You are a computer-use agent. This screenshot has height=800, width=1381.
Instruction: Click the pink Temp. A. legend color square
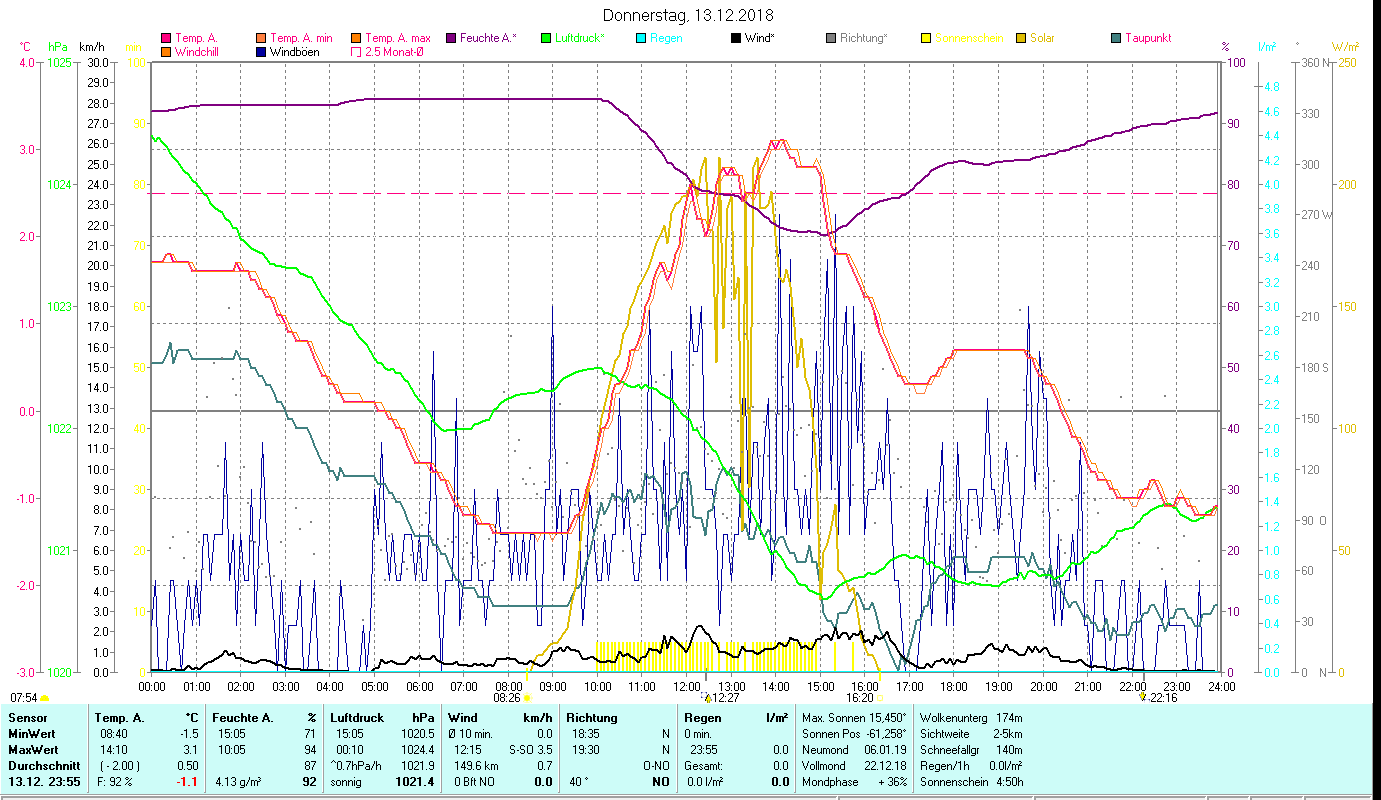pos(166,38)
